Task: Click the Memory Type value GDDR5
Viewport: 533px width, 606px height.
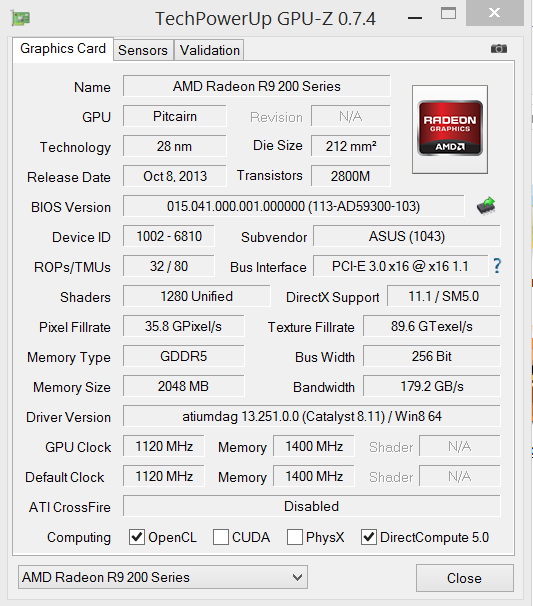Action: [184, 356]
